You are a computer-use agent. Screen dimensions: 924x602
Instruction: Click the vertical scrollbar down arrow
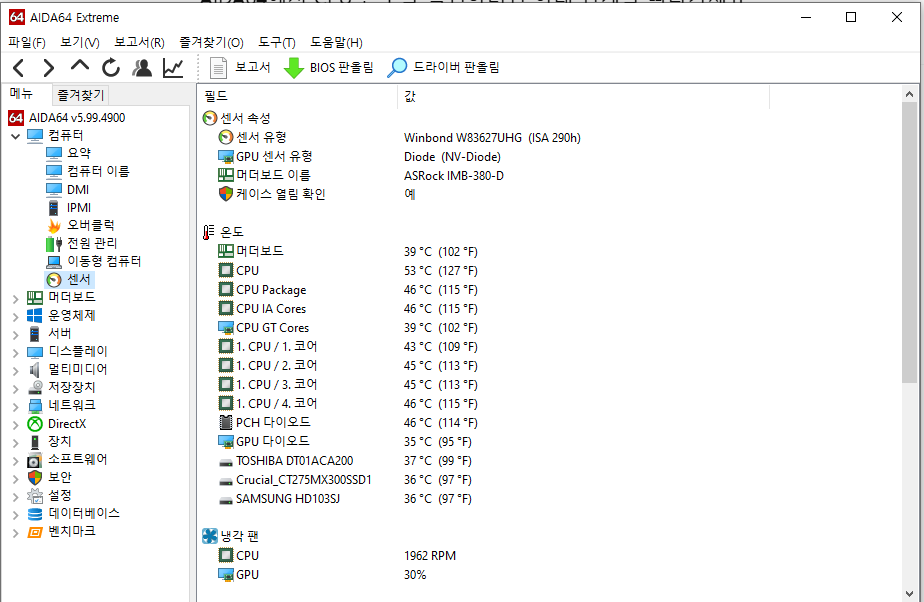[x=909, y=594]
